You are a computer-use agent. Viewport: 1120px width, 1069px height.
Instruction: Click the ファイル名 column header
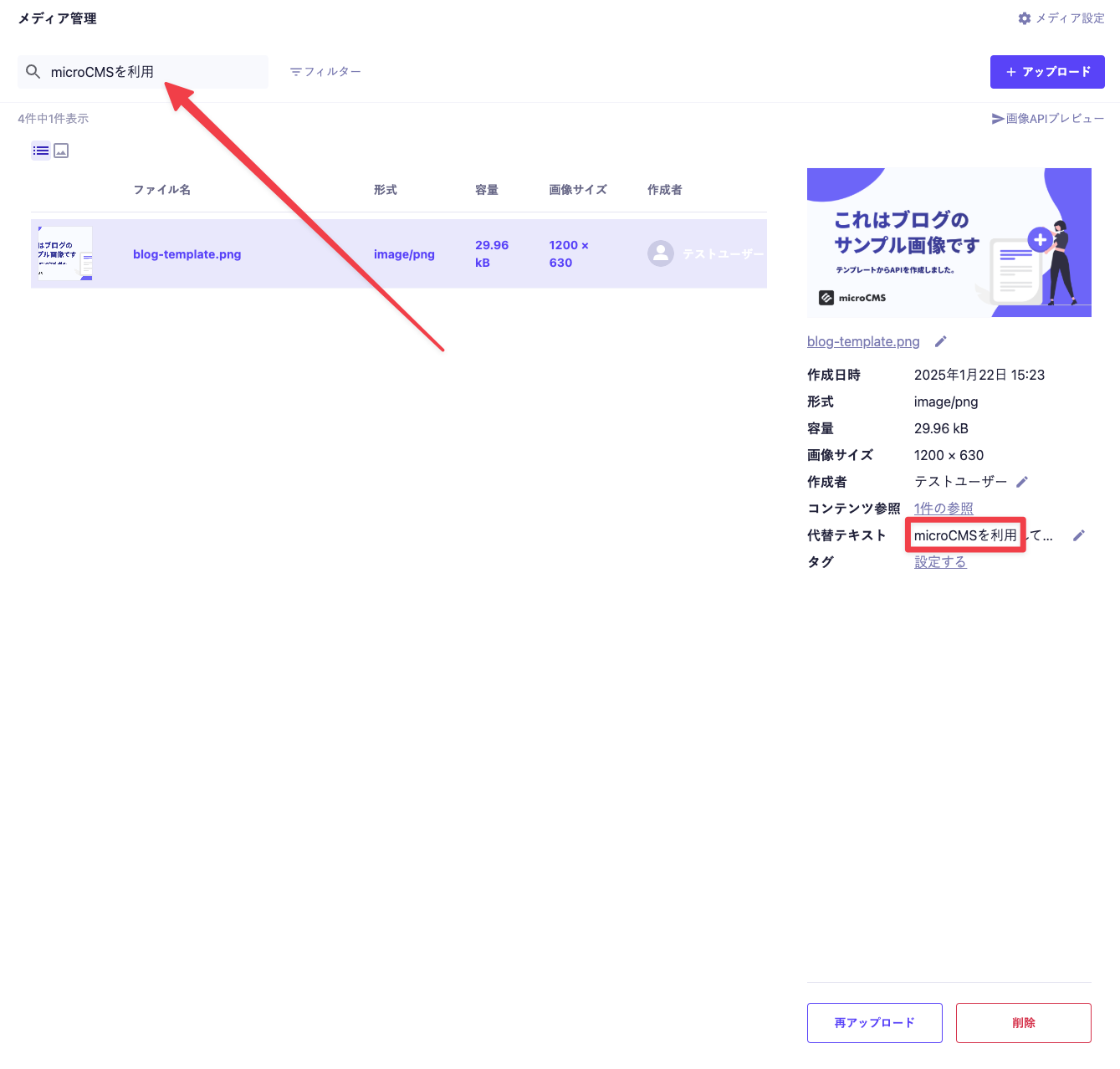click(162, 190)
